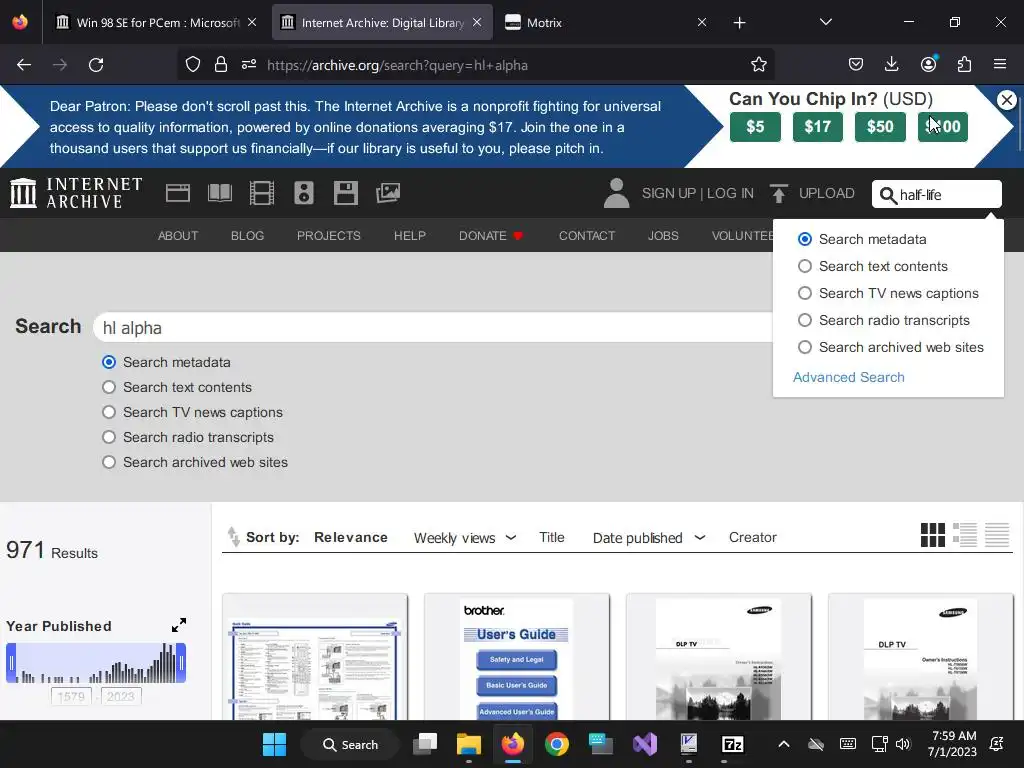Select Search TV news captions in dropdown panel
This screenshot has width=1024, height=768.
coord(805,293)
